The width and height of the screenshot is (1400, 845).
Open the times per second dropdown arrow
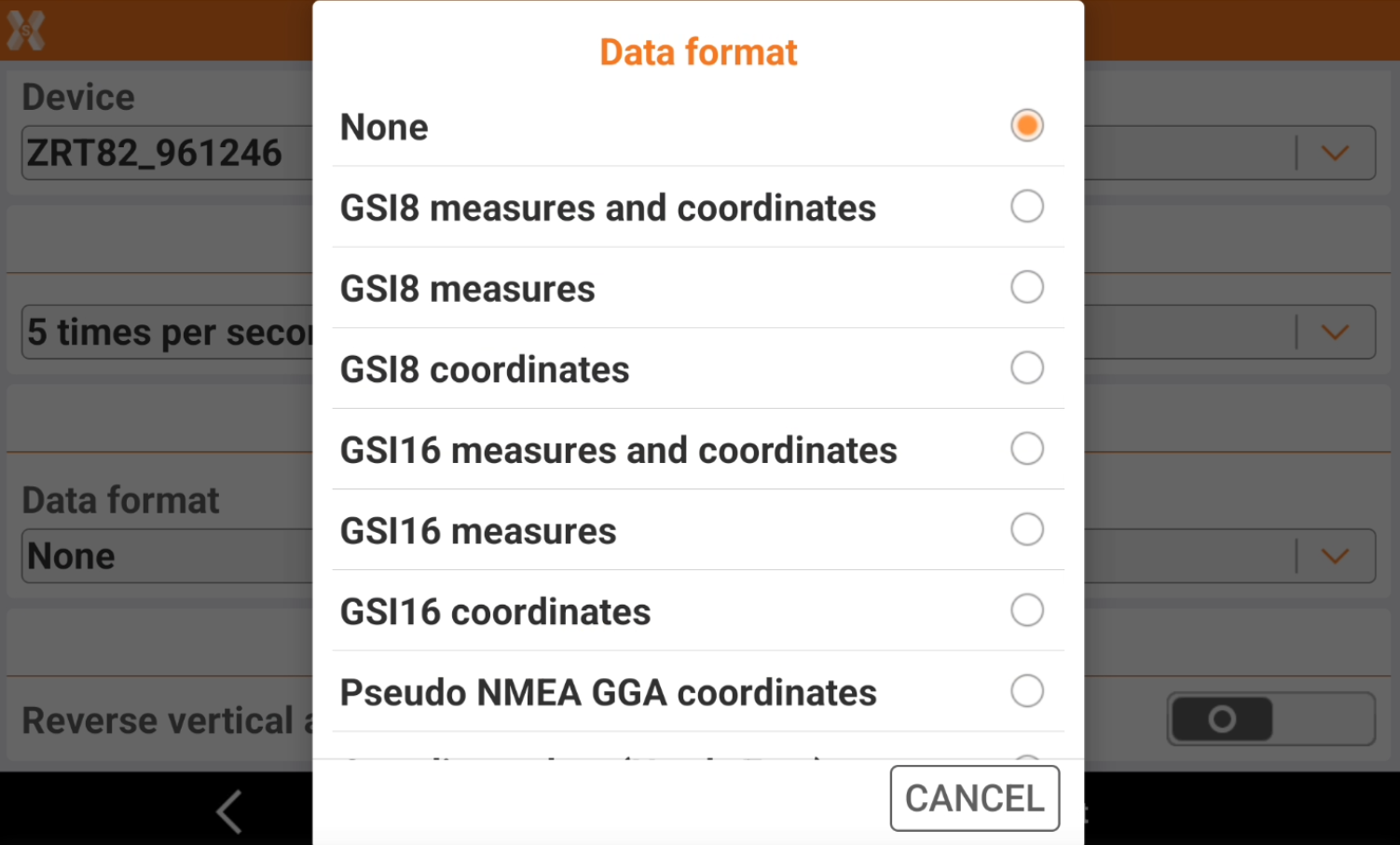click(x=1335, y=332)
